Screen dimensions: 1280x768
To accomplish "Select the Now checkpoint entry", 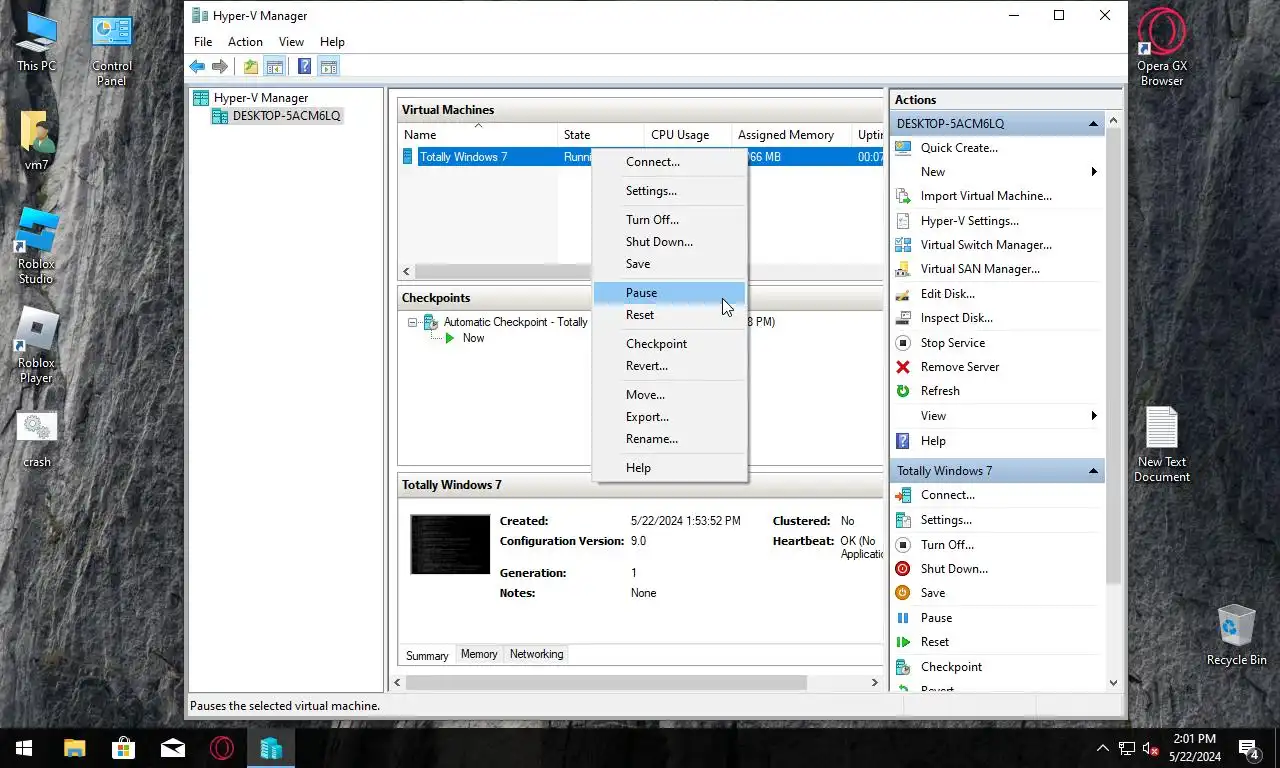I will pos(473,338).
